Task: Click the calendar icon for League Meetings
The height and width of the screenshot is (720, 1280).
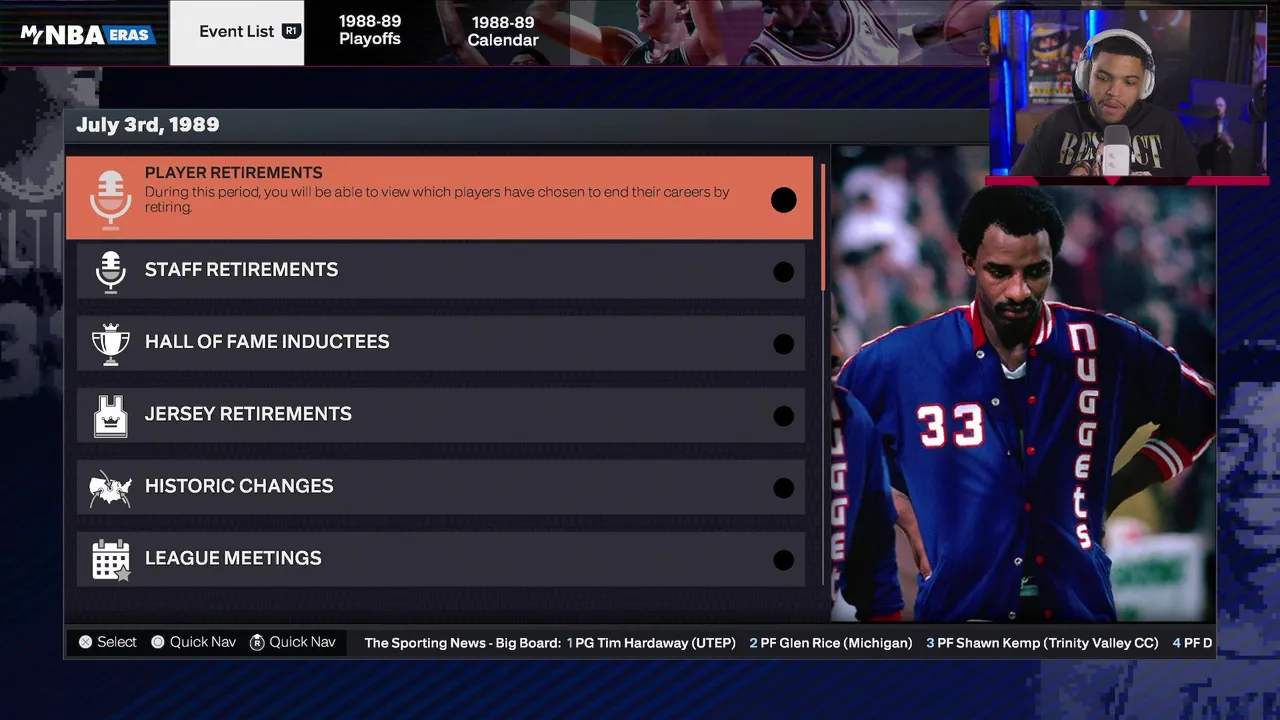Action: pyautogui.click(x=111, y=560)
